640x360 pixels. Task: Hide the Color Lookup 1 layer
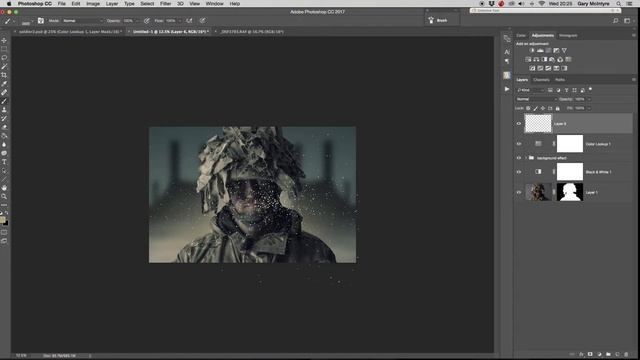pos(519,144)
